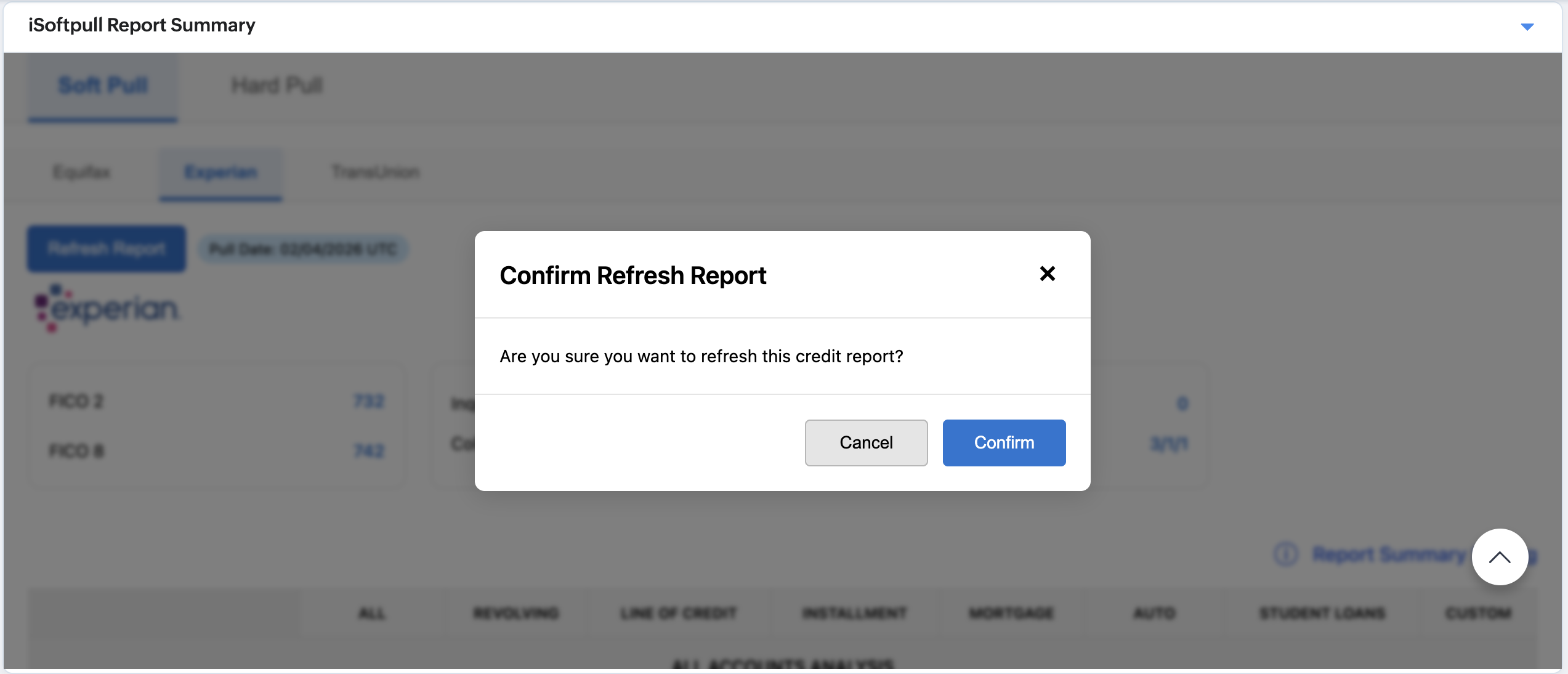Click the STUDENT LOANS column header

(x=1322, y=613)
